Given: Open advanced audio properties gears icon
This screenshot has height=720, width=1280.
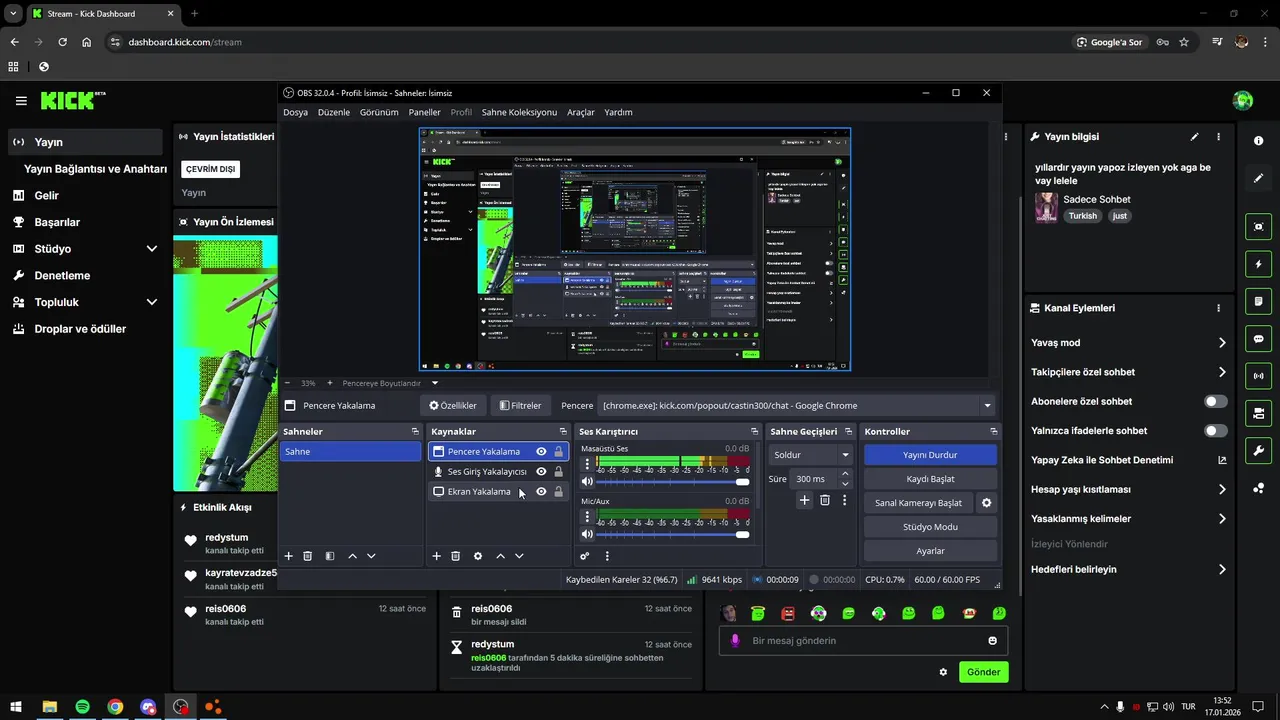Looking at the screenshot, I should click(x=585, y=556).
